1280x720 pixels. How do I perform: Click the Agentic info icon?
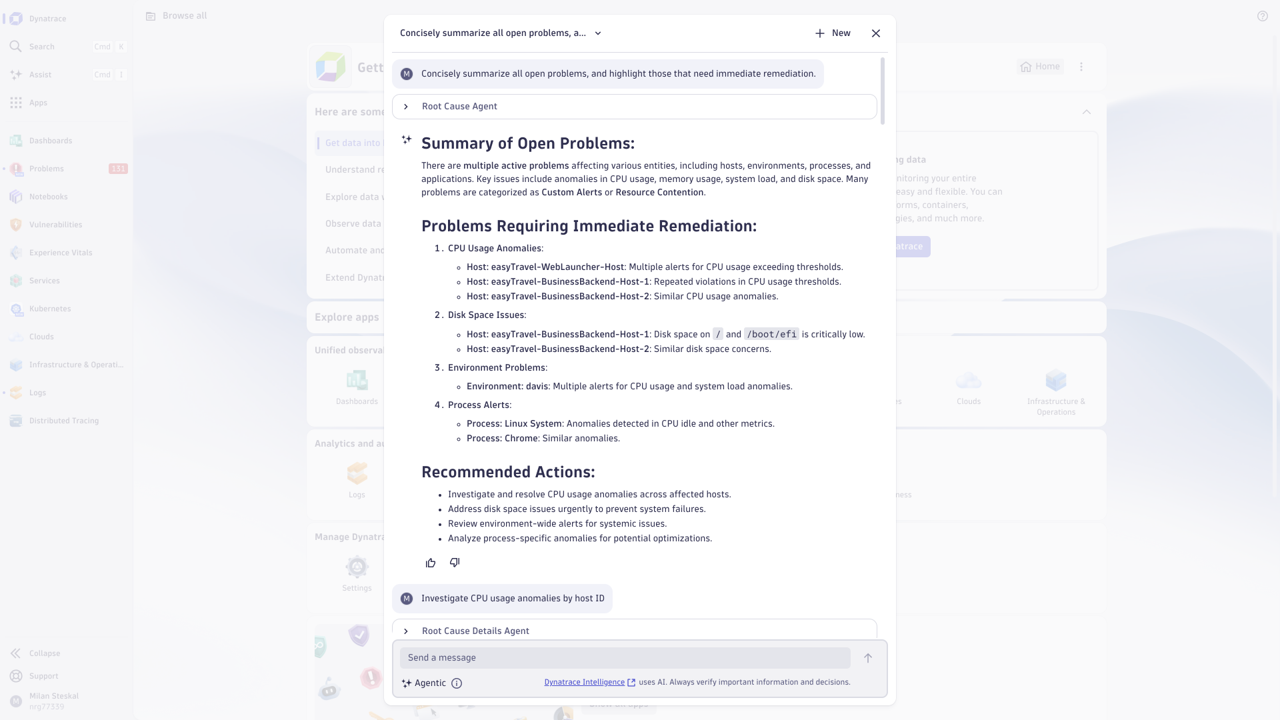point(457,683)
